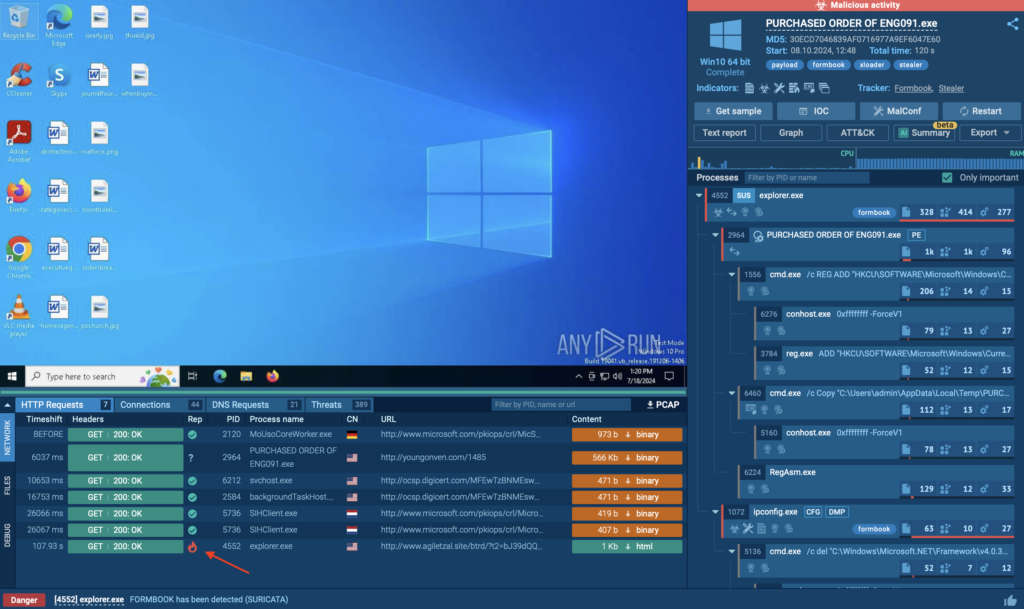The image size is (1024, 609).
Task: Click the document indicator icon beside Indicators
Action: point(749,88)
